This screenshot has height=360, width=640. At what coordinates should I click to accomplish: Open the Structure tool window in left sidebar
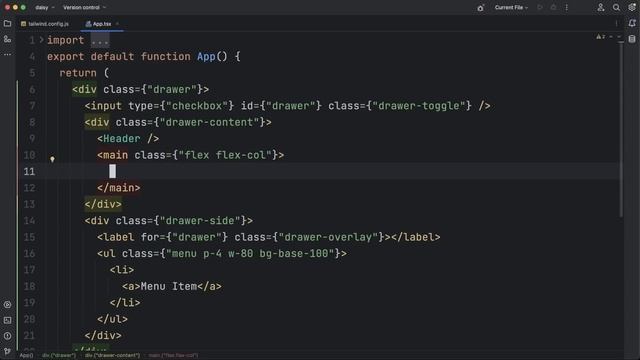[7, 39]
